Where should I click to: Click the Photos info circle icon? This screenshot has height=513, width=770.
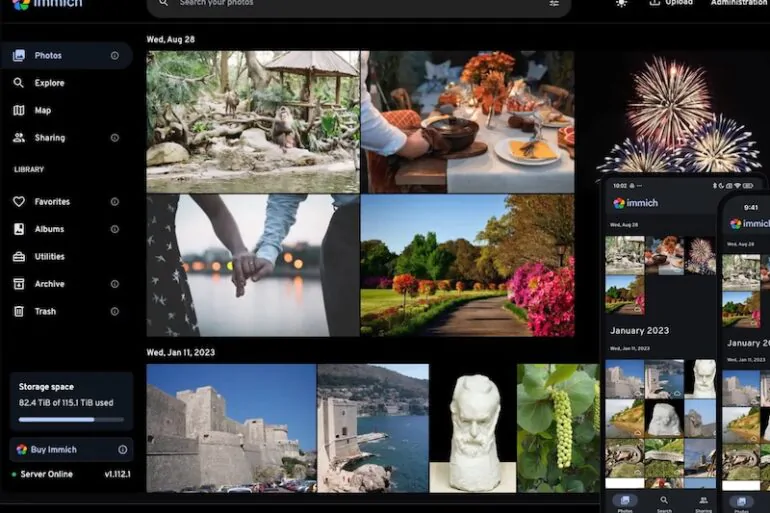pyautogui.click(x=114, y=55)
